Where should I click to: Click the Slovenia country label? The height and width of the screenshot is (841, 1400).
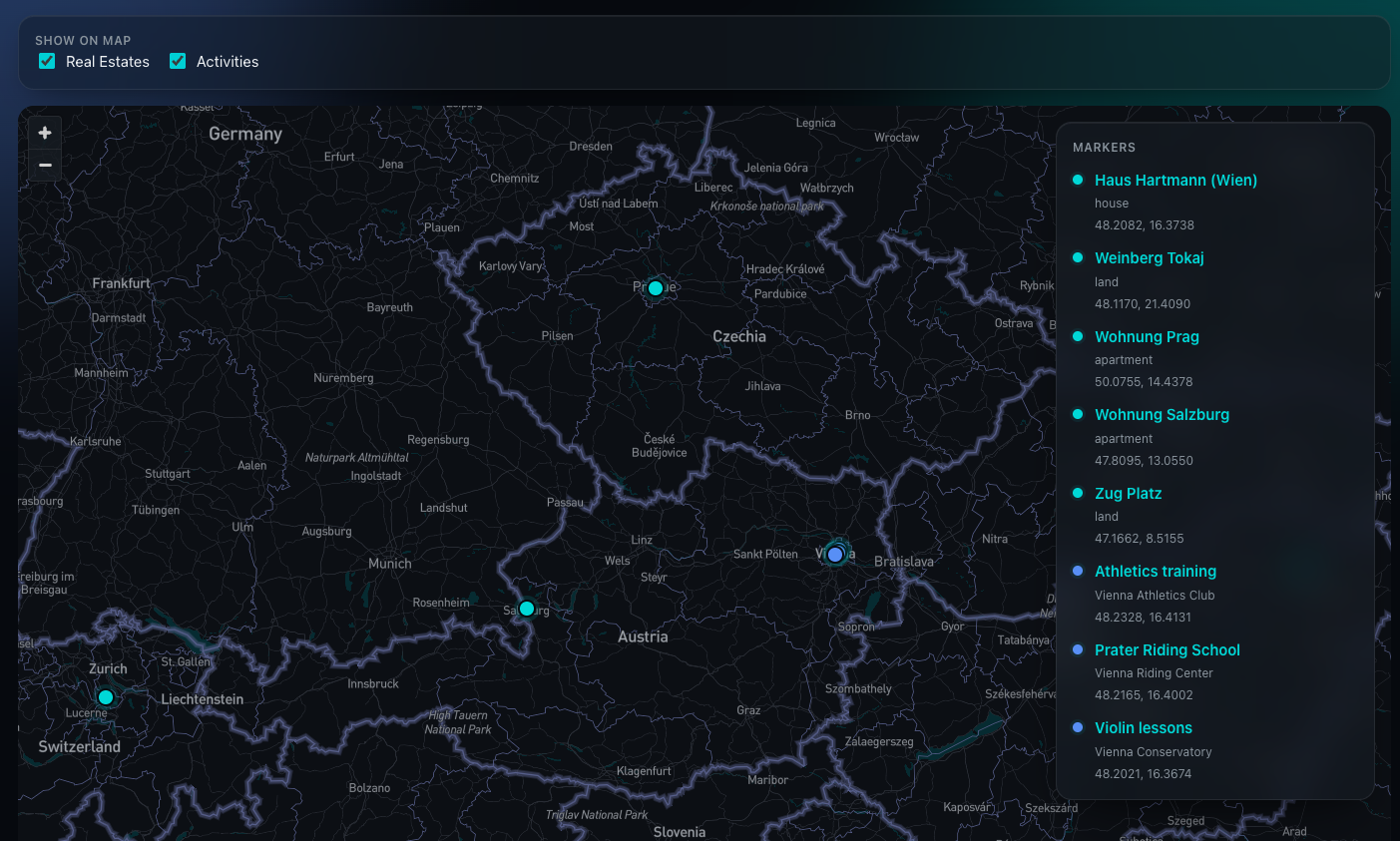[680, 832]
